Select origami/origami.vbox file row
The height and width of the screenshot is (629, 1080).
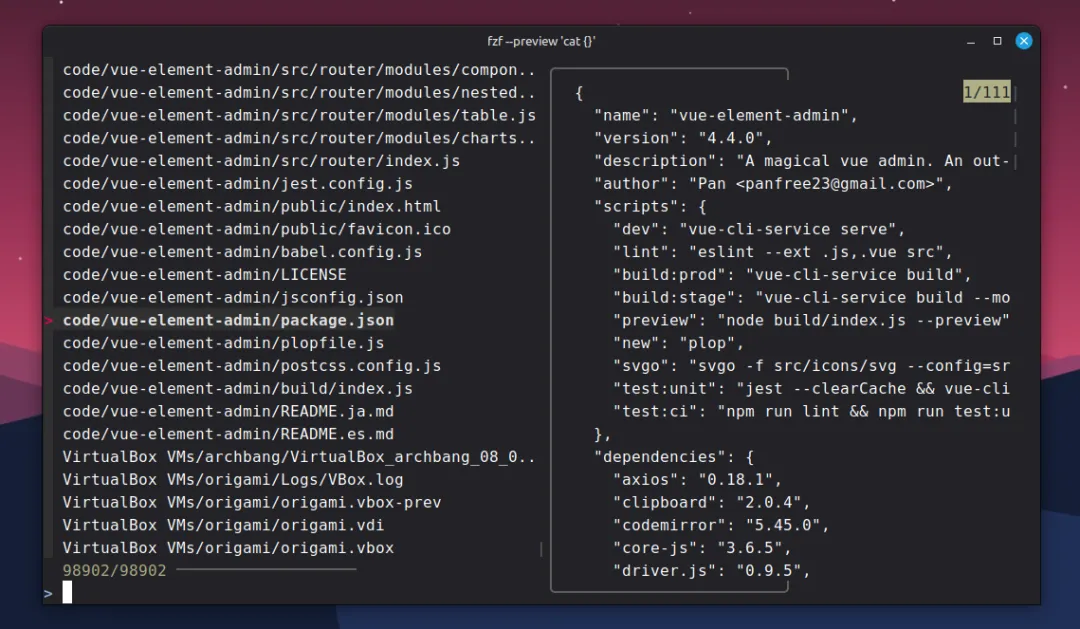[228, 547]
